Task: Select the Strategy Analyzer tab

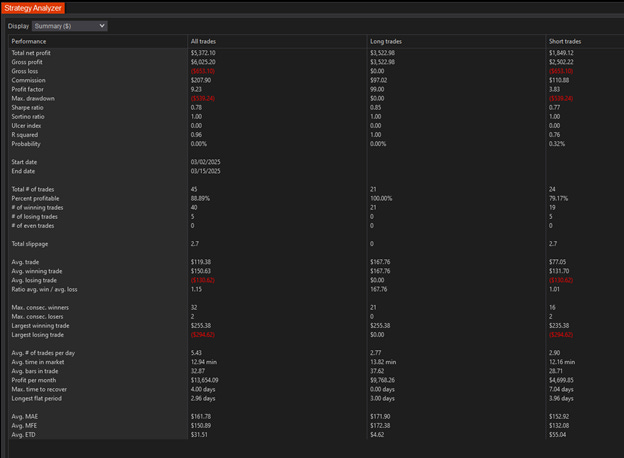Action: 33,8
